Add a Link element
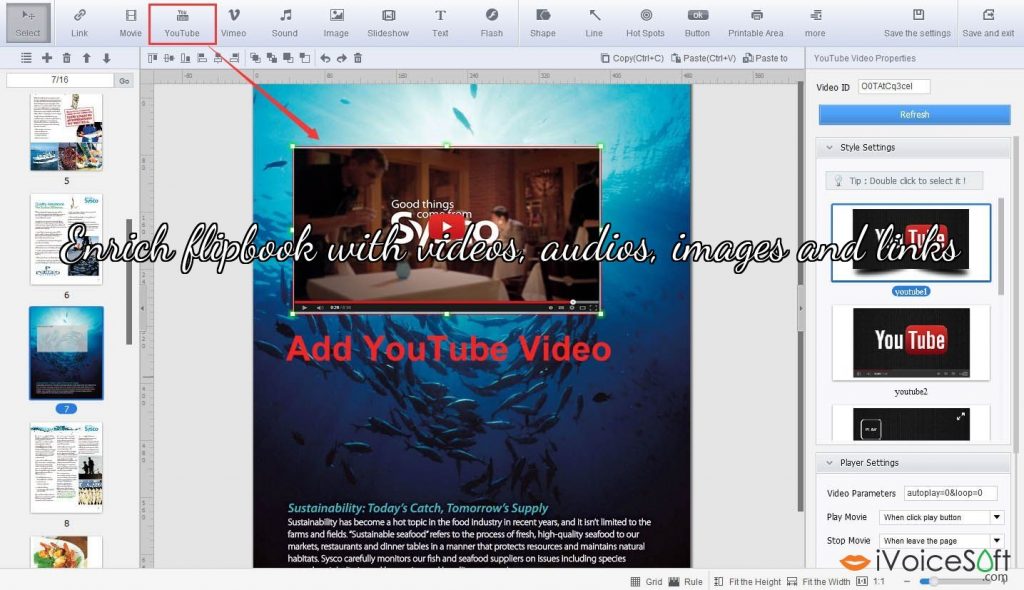Viewport: 1024px width, 590px height. (x=80, y=23)
